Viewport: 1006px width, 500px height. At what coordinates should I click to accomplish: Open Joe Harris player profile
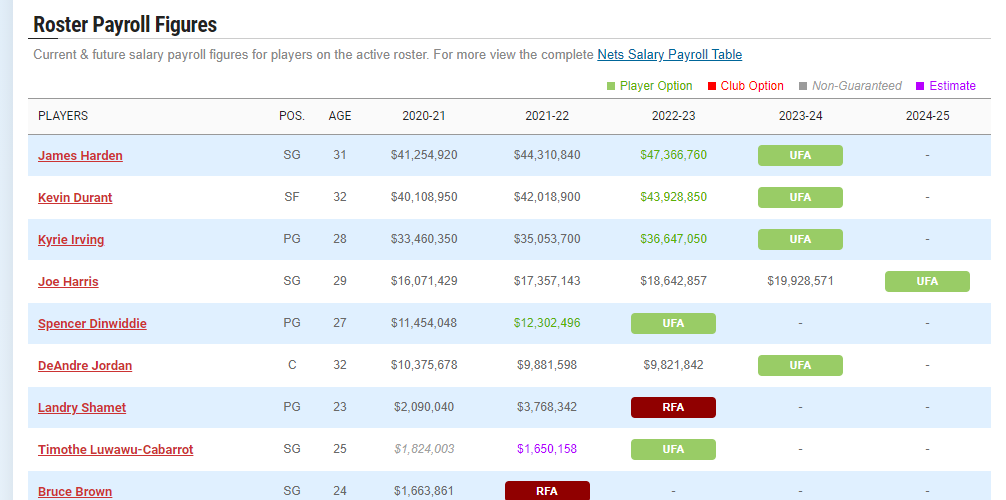point(68,281)
